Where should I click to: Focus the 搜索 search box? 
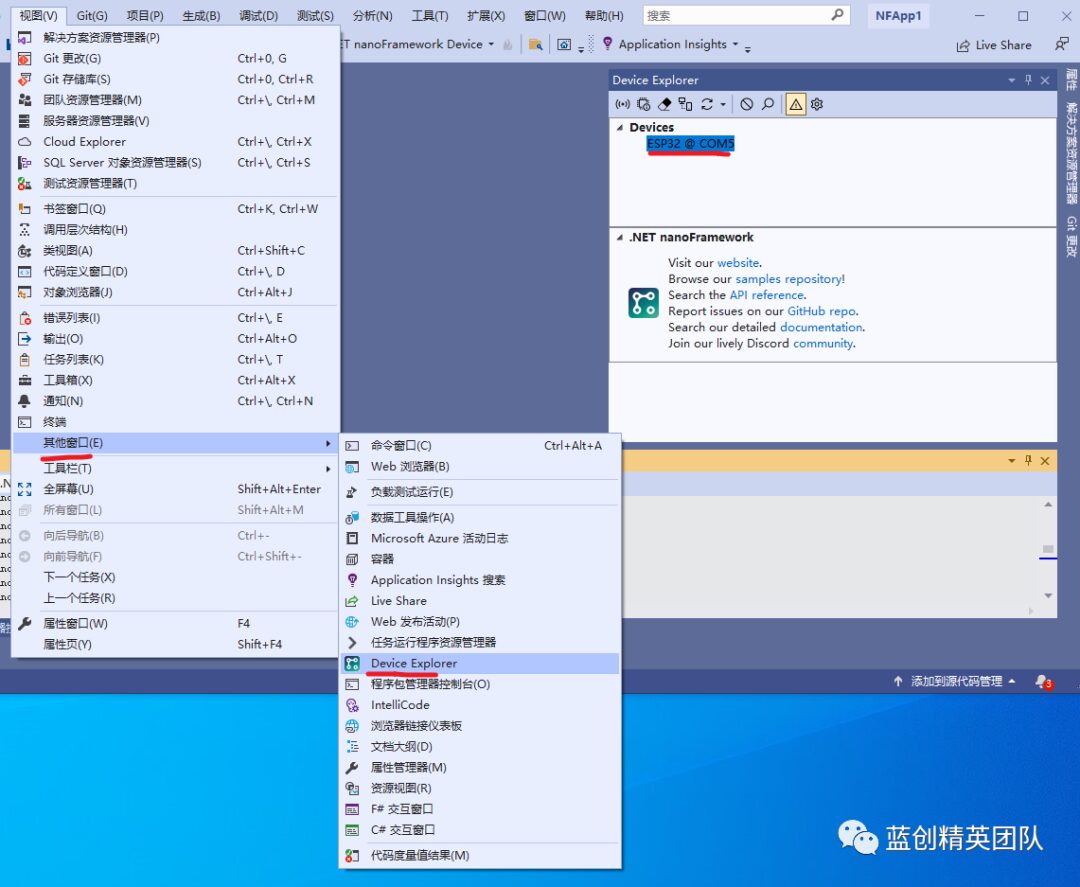746,15
